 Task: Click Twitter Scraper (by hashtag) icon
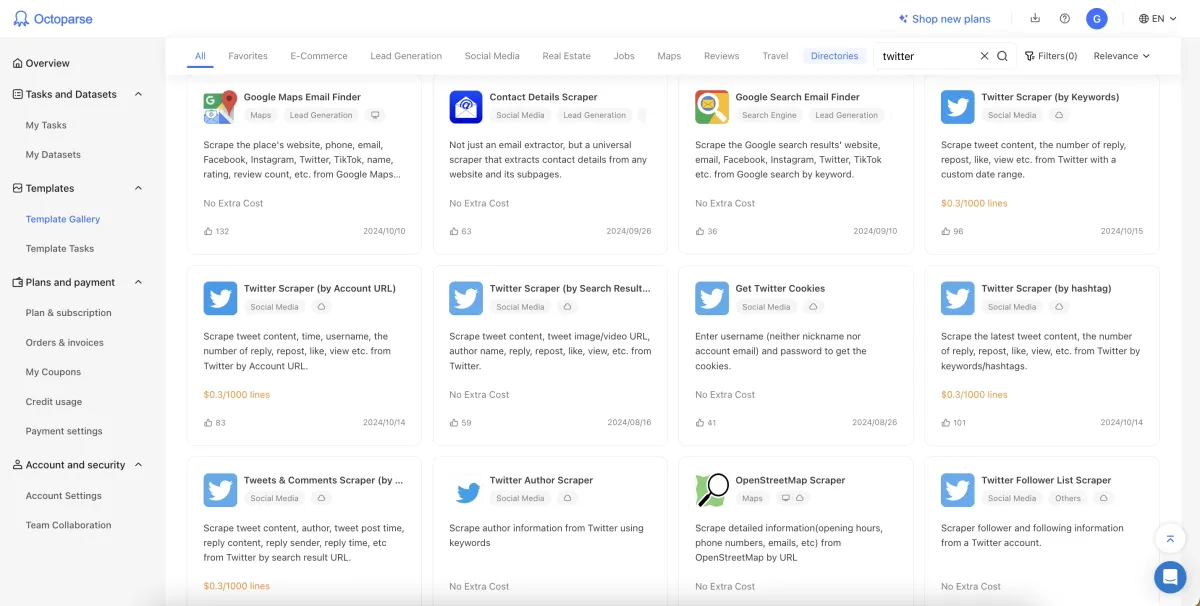tap(958, 298)
